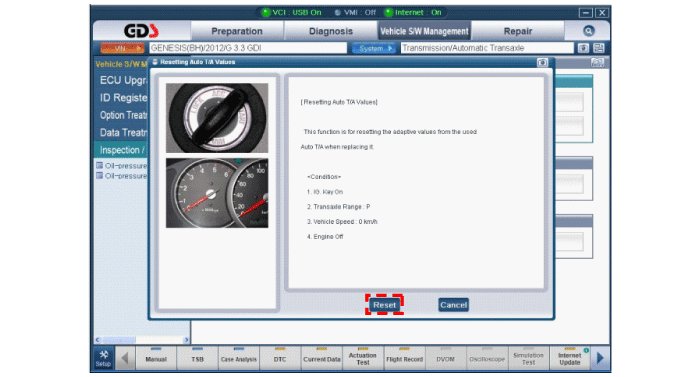Click the Reset button

point(384,305)
